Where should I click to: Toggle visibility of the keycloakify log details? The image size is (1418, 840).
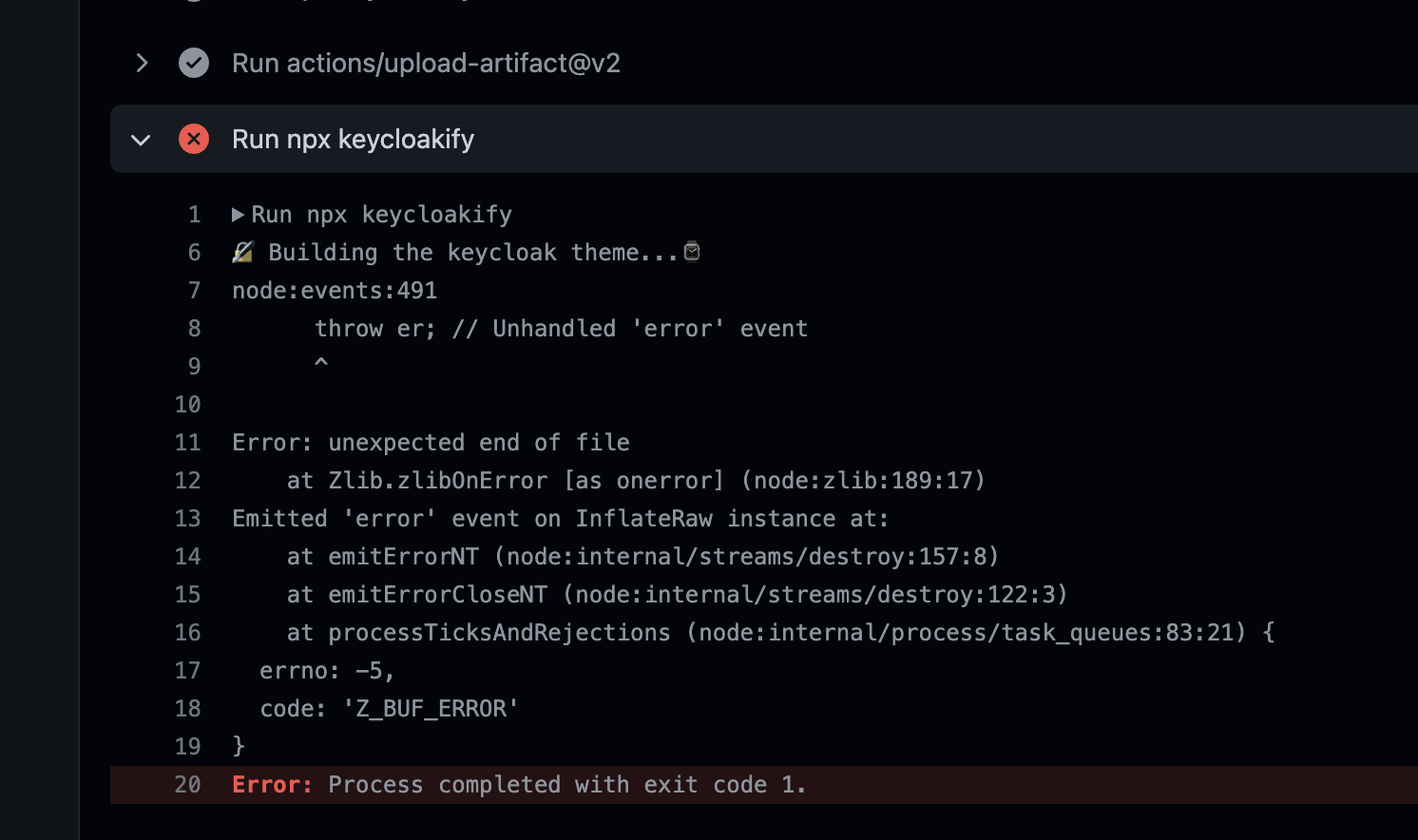pos(141,139)
